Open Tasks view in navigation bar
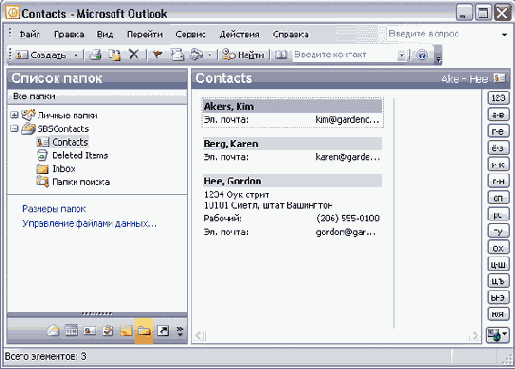 108,331
